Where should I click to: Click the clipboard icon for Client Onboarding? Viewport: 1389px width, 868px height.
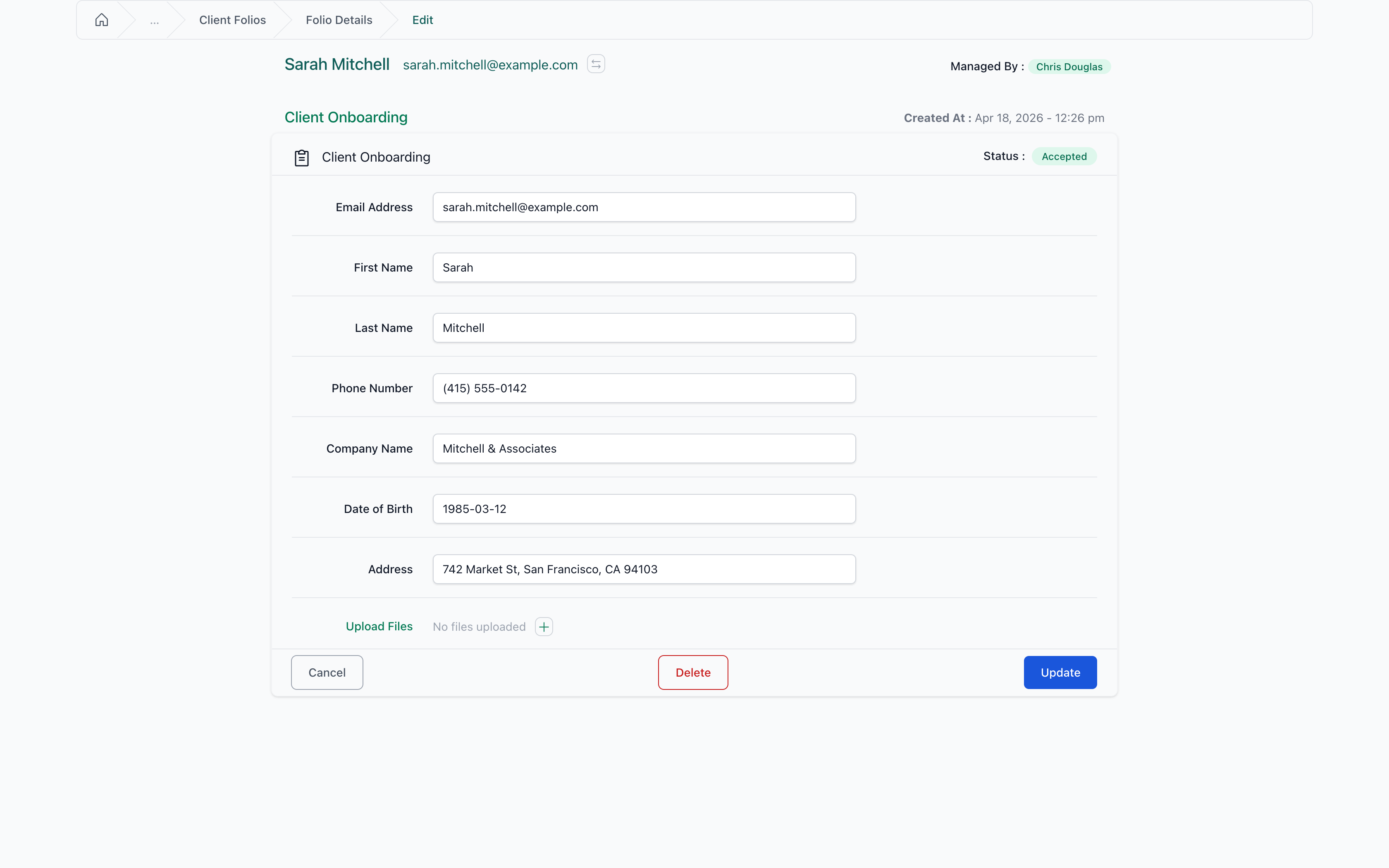(301, 157)
